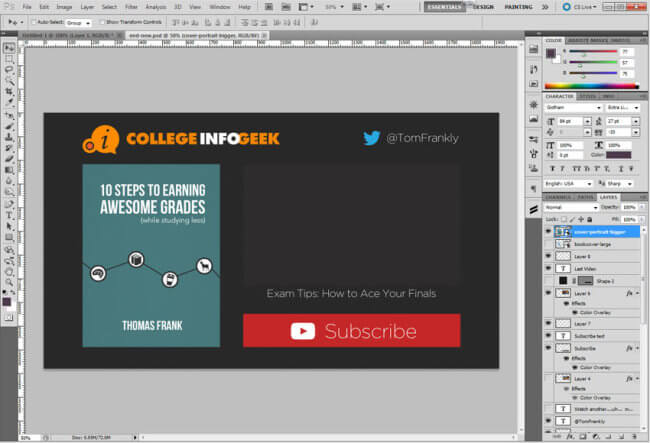Open the layer Opacity dropdown arrow
The image size is (650, 443).
click(642, 207)
